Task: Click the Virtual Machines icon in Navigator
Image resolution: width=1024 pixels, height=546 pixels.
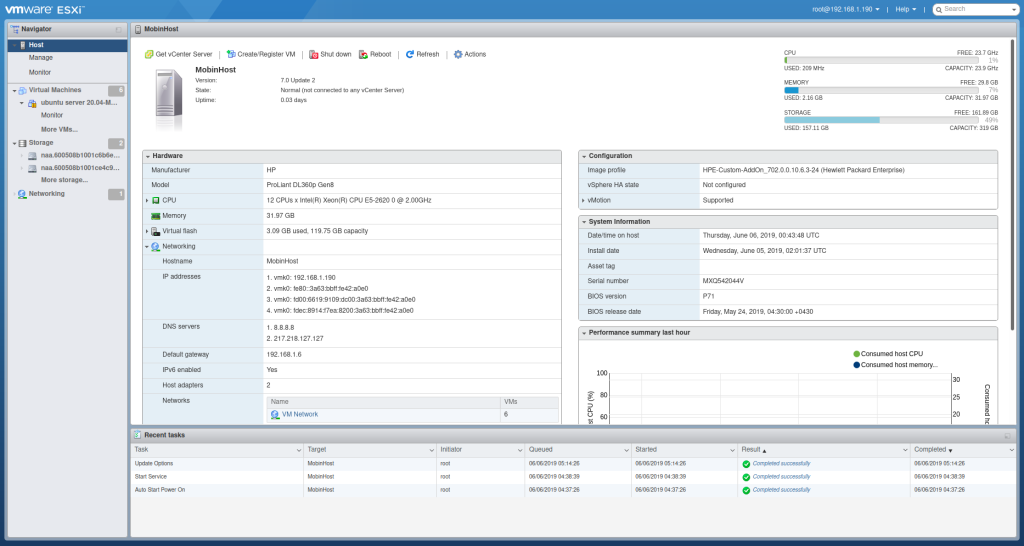Action: pyautogui.click(x=23, y=90)
